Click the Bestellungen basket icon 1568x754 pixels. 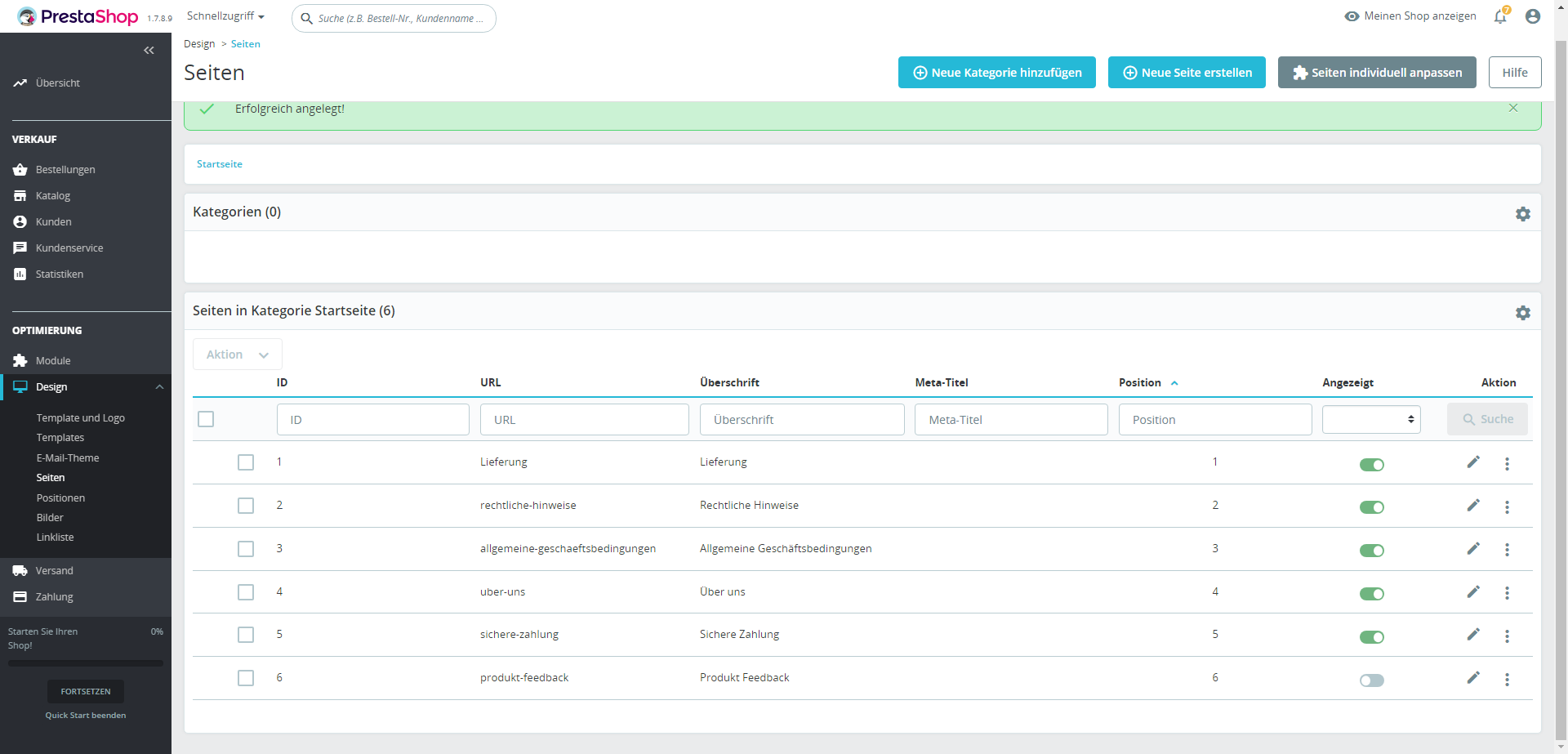pos(20,170)
